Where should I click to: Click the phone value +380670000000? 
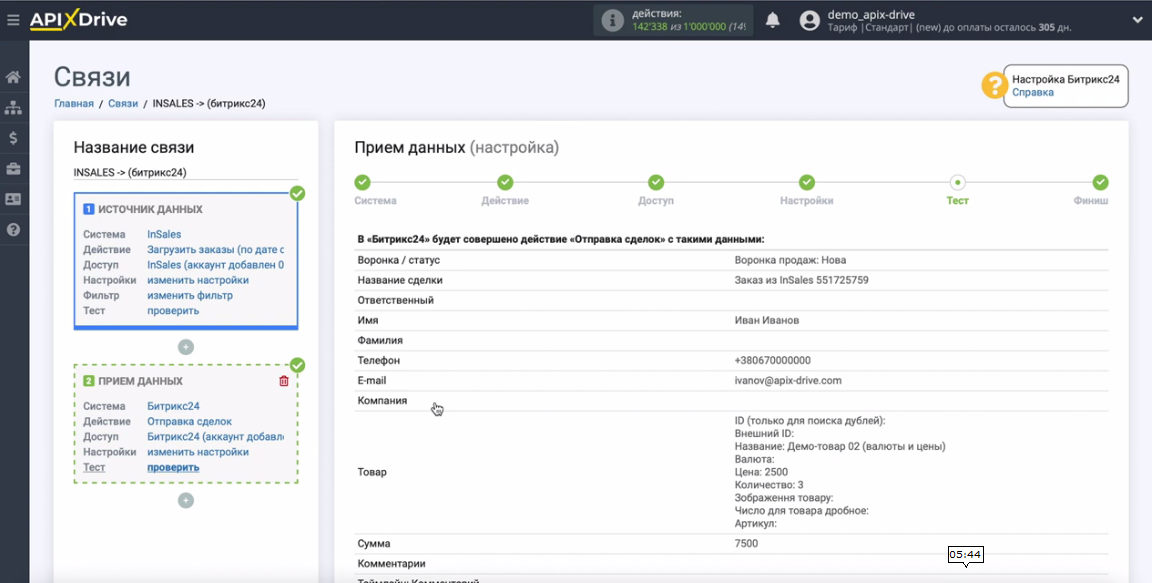(772, 361)
